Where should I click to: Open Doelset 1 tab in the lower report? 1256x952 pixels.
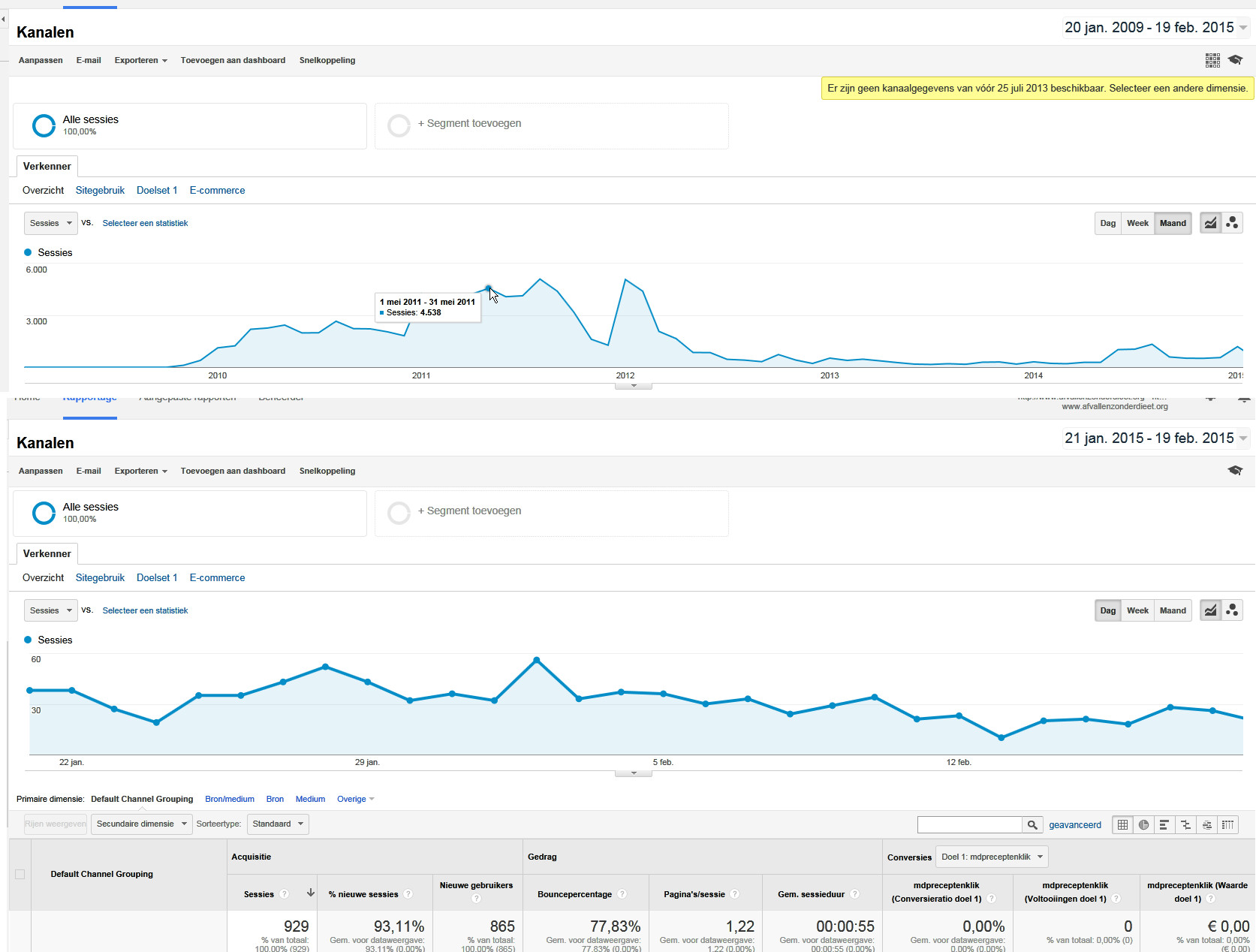(x=157, y=577)
